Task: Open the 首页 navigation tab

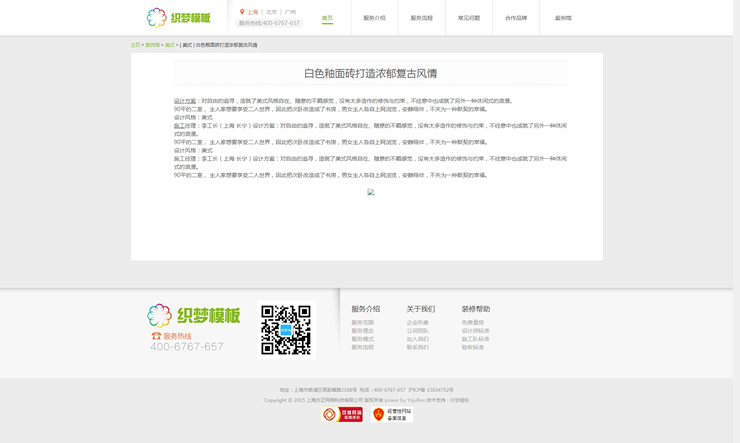Action: [327, 18]
